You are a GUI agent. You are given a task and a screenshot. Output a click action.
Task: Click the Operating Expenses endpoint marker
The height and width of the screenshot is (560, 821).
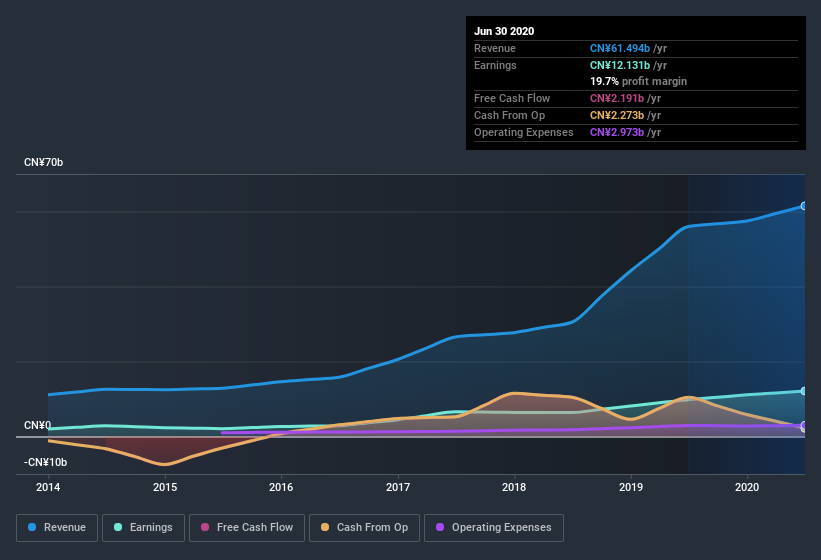(804, 426)
